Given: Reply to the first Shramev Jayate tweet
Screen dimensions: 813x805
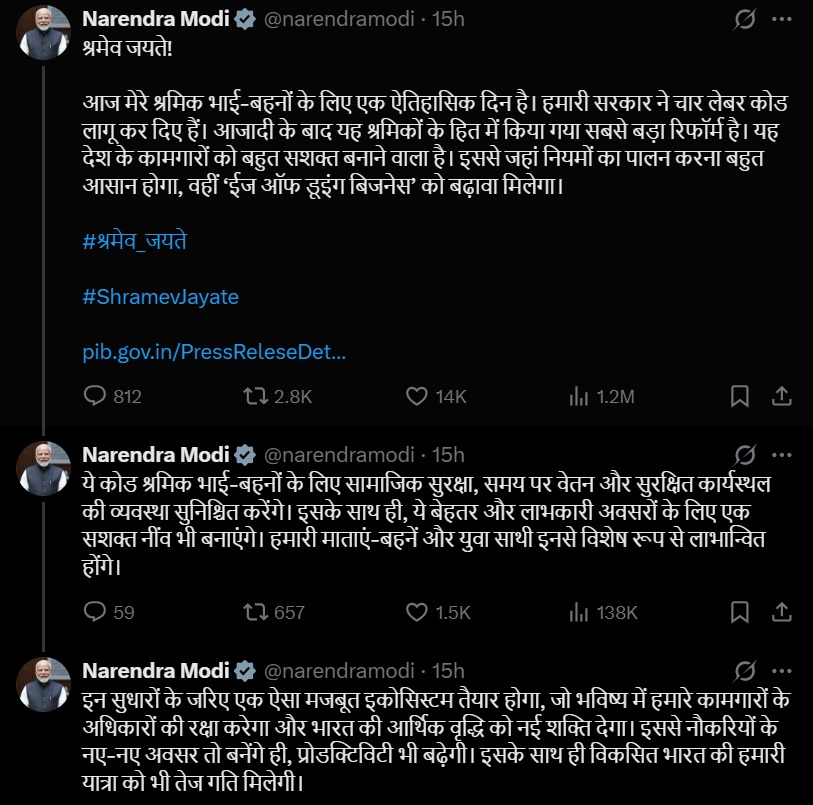Looking at the screenshot, I should coord(95,397).
